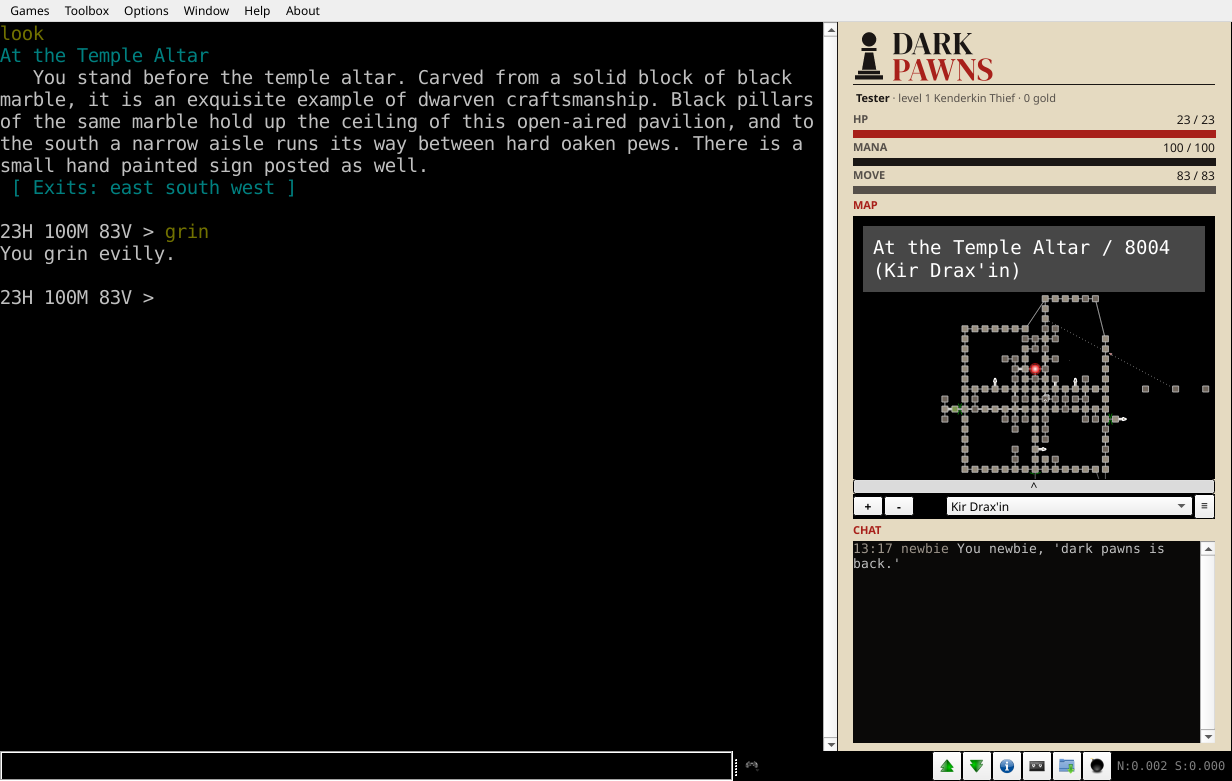Image resolution: width=1232 pixels, height=781 pixels.
Task: Open the Games menu
Action: (x=29, y=11)
